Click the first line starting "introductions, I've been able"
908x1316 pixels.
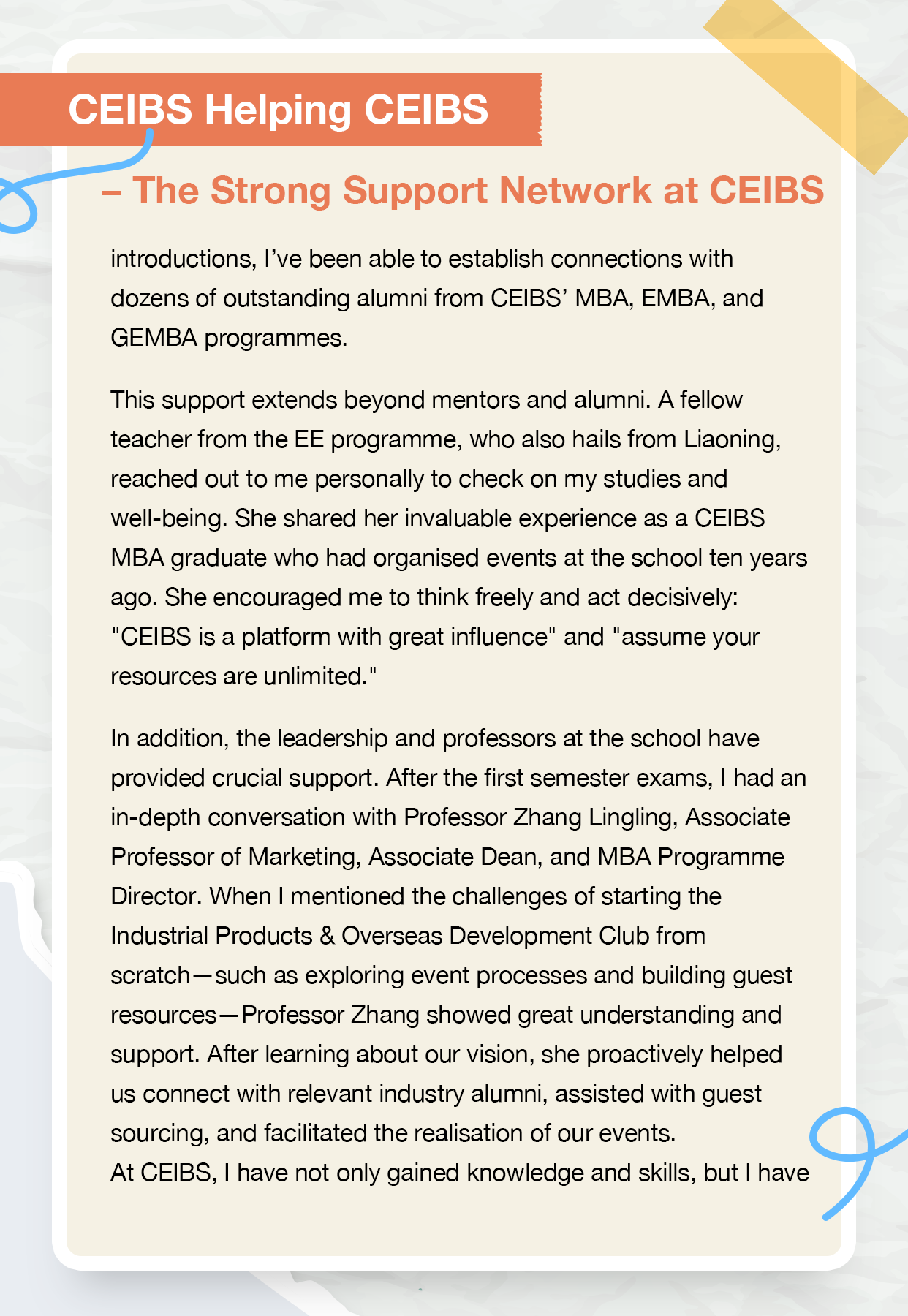421,259
